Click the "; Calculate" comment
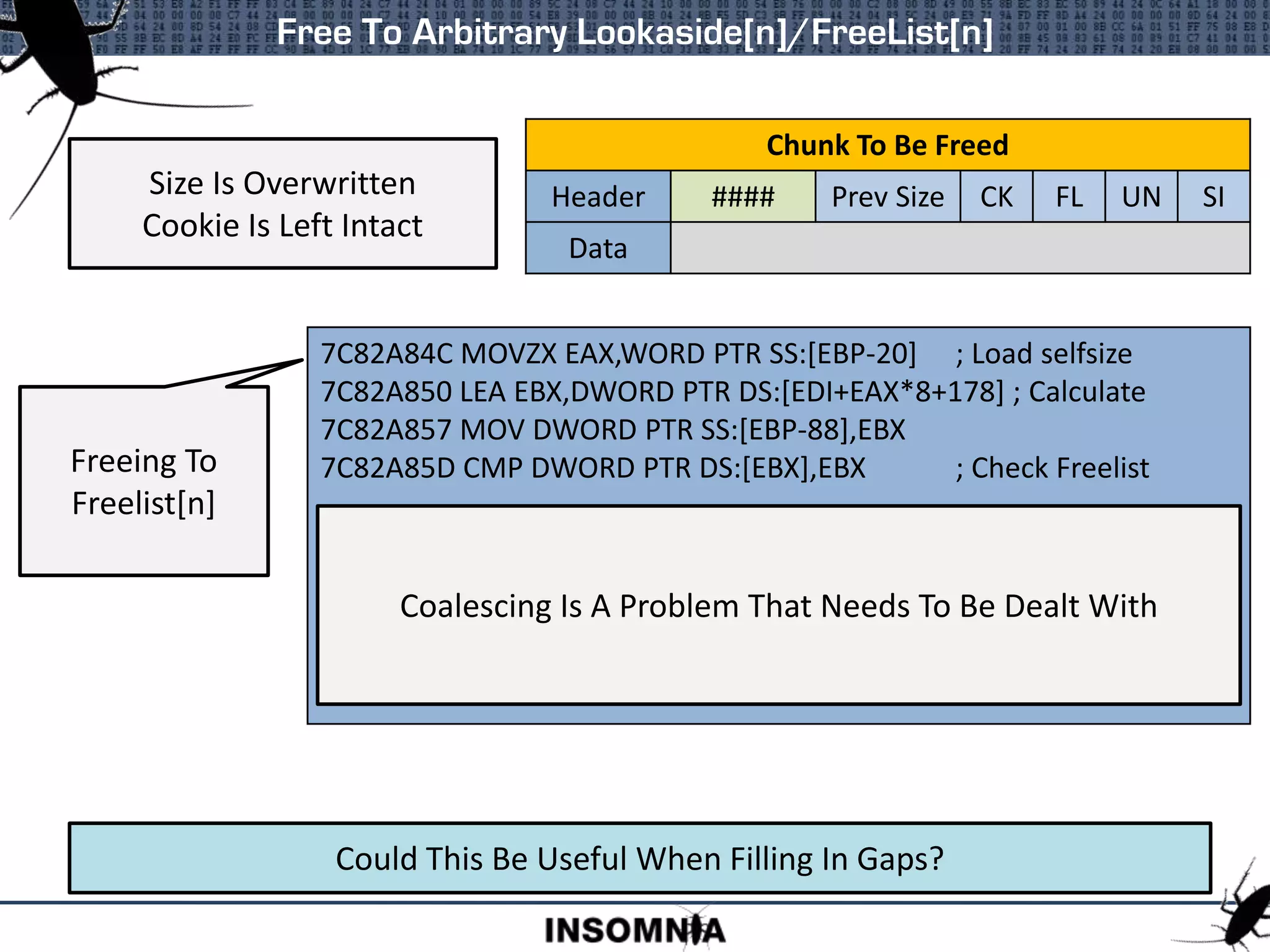Screen dimensions: 1270x952 pos(1080,392)
